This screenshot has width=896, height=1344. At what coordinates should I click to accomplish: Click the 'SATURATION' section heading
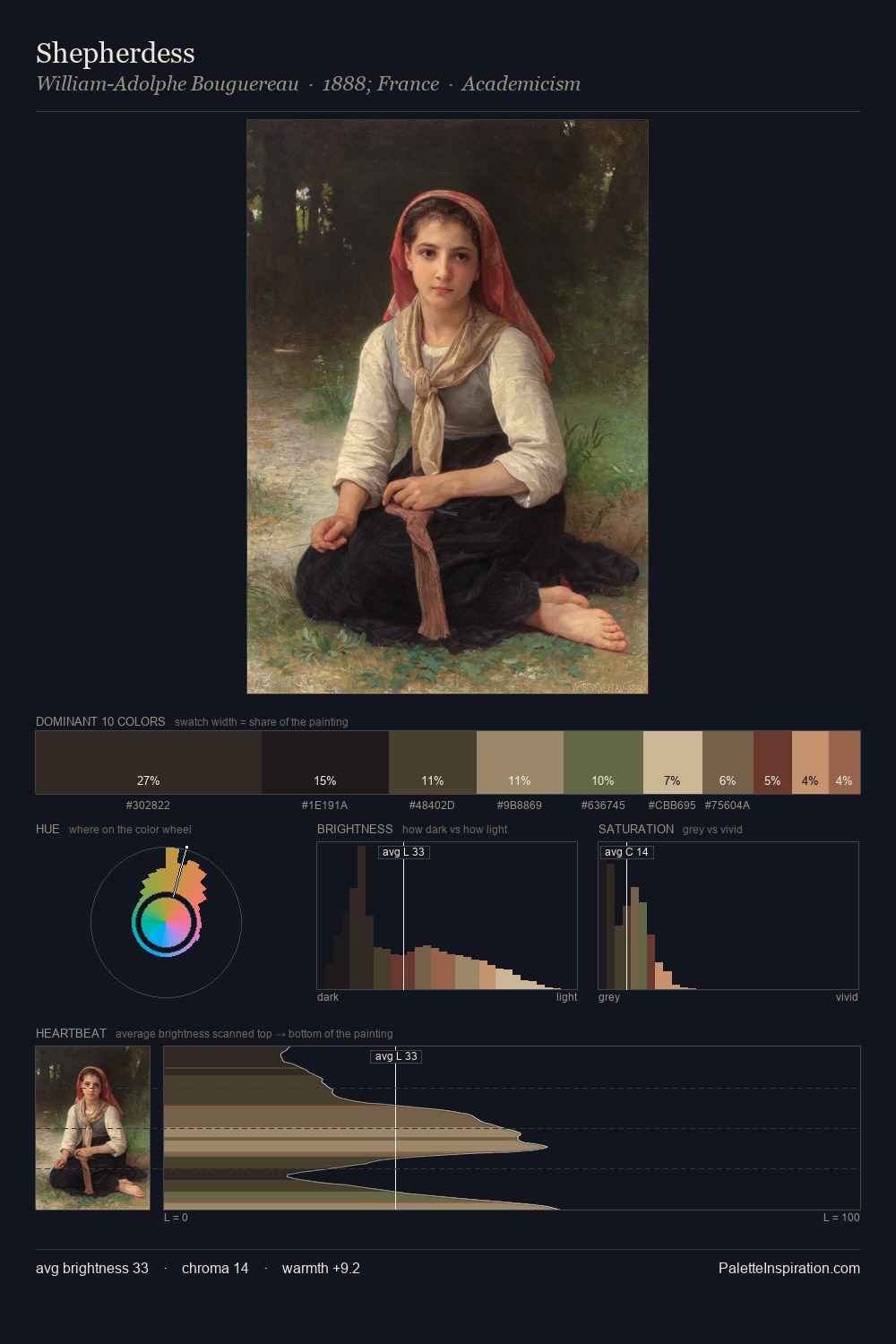(x=636, y=829)
